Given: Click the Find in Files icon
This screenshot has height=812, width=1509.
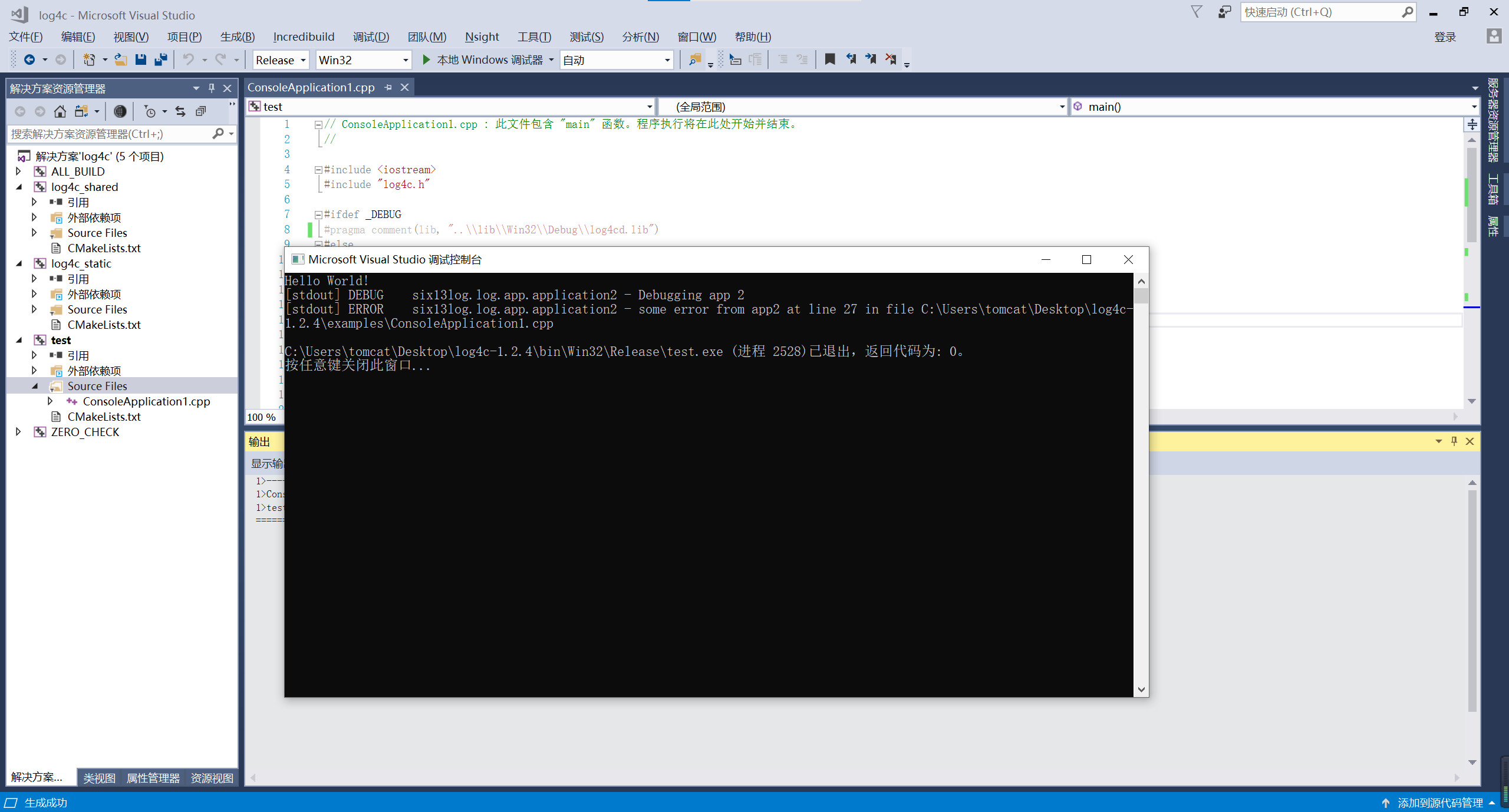Looking at the screenshot, I should [x=694, y=59].
